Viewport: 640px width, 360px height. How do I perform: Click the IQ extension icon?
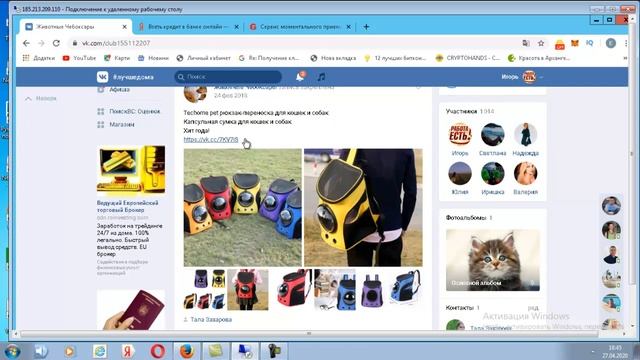coord(589,43)
